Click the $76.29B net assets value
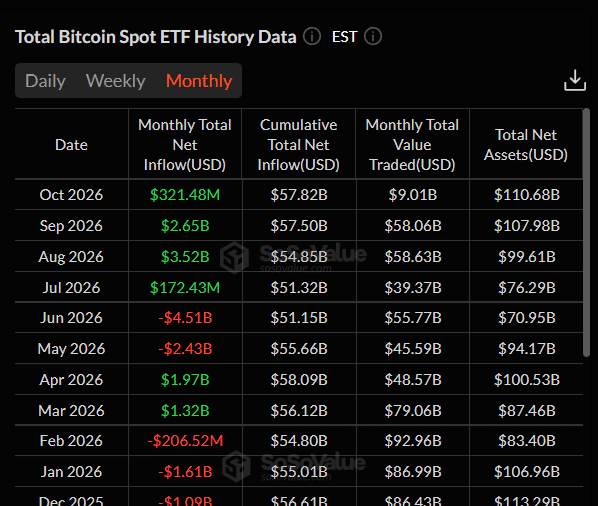Image resolution: width=598 pixels, height=506 pixels. pyautogui.click(x=527, y=288)
